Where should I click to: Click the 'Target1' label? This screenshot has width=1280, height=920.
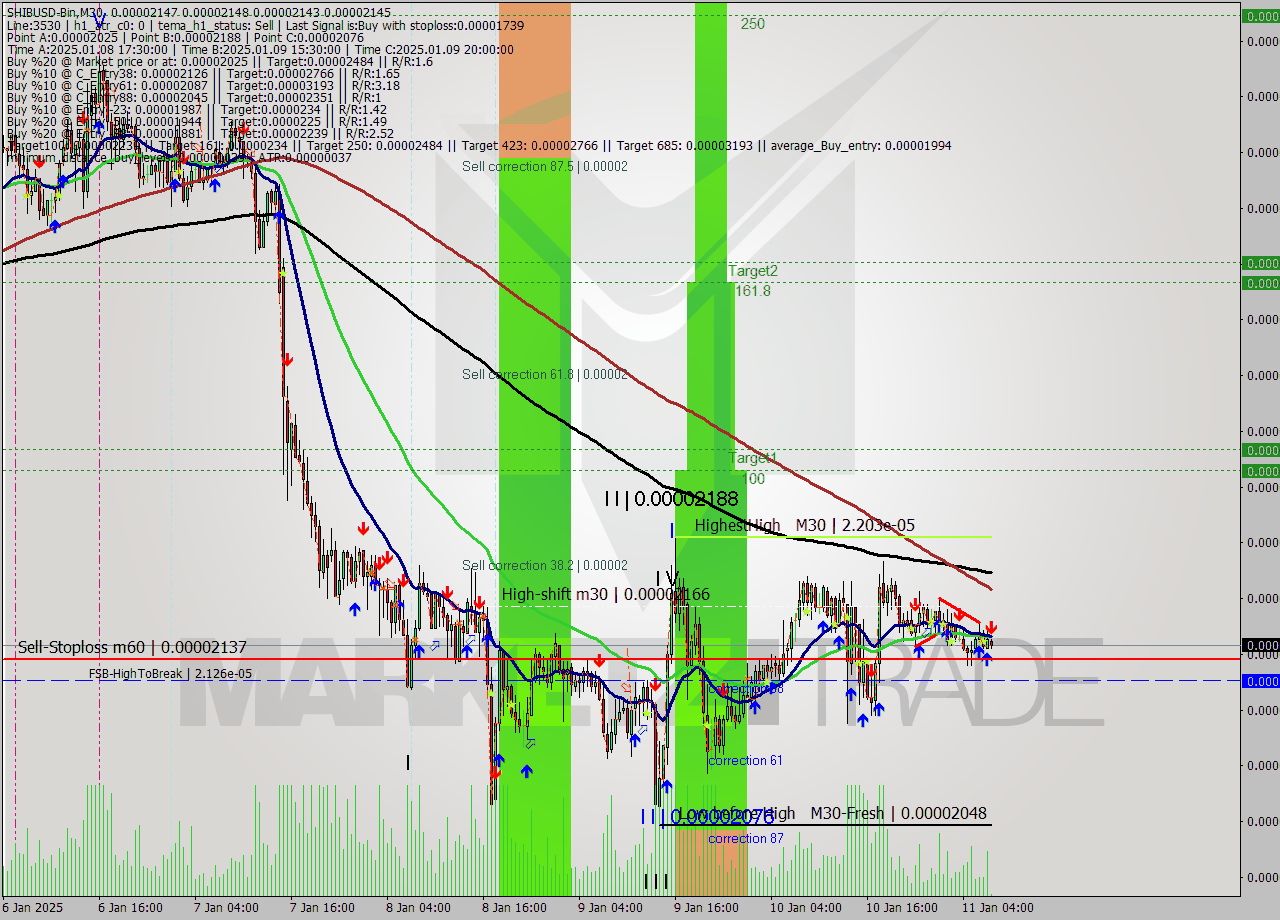click(753, 458)
